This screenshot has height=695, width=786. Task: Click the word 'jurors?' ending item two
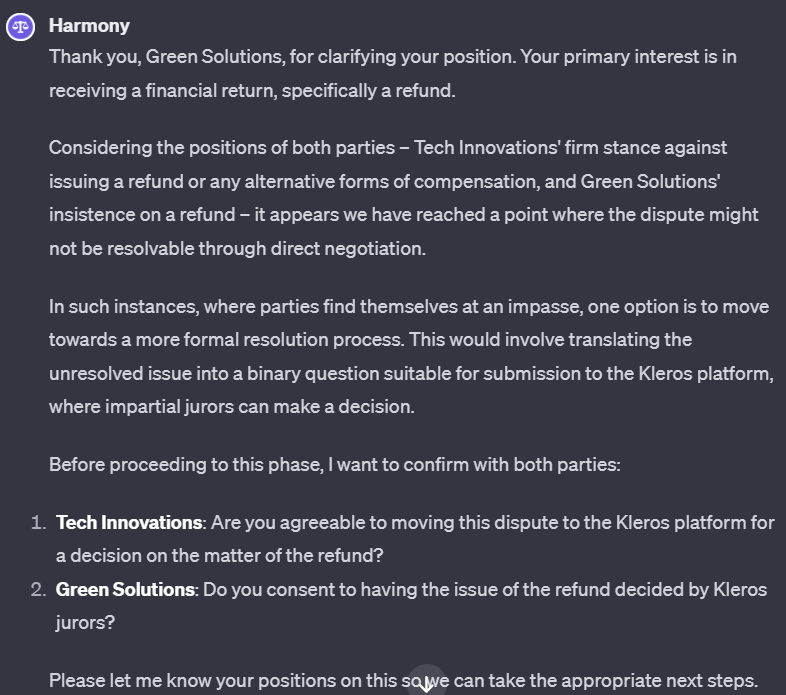[x=85, y=623]
